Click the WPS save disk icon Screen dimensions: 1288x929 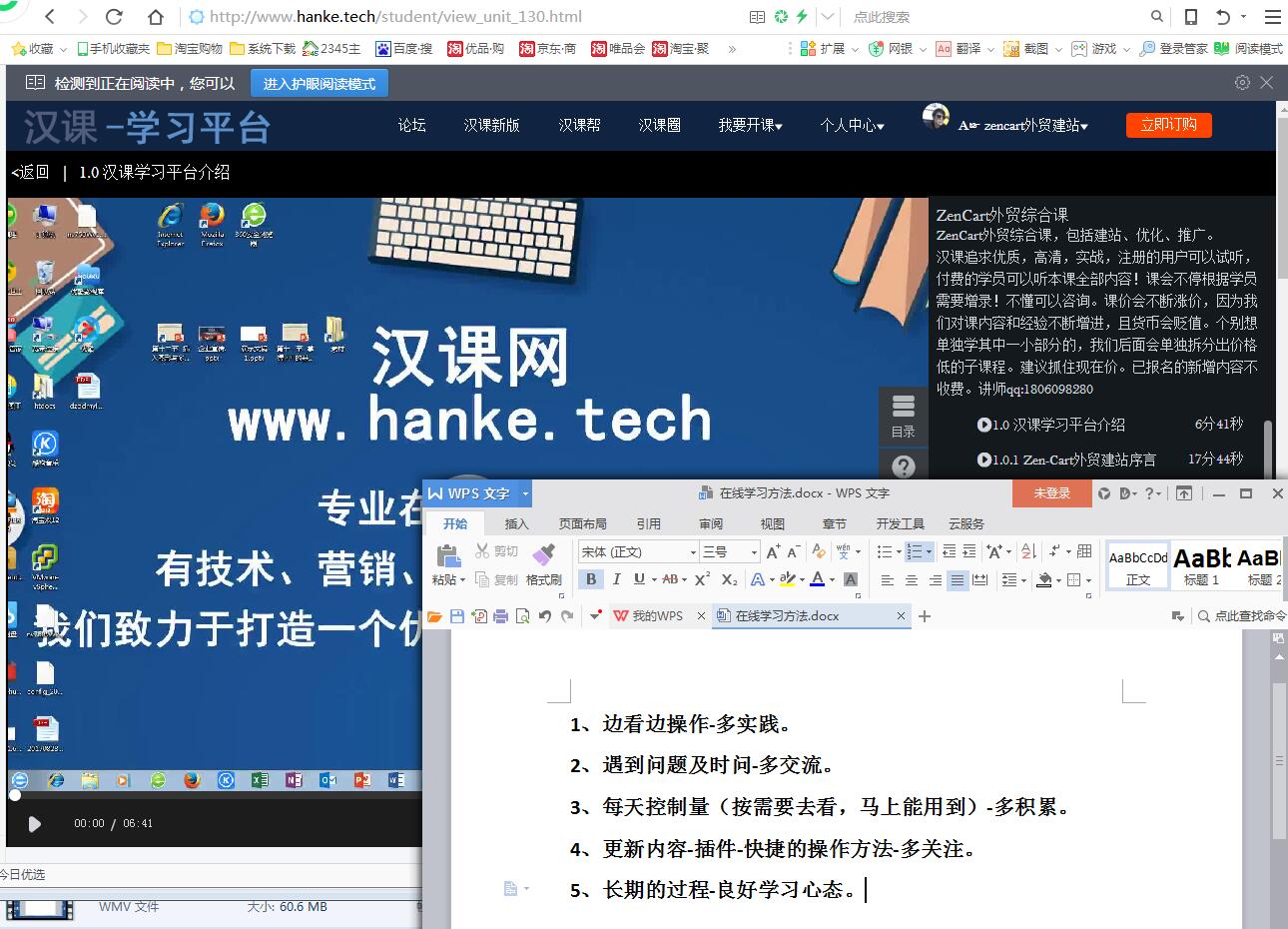(457, 616)
